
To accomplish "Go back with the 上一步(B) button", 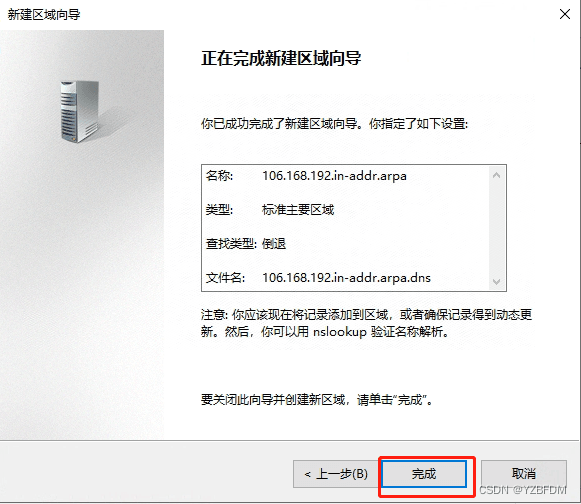I will point(336,474).
